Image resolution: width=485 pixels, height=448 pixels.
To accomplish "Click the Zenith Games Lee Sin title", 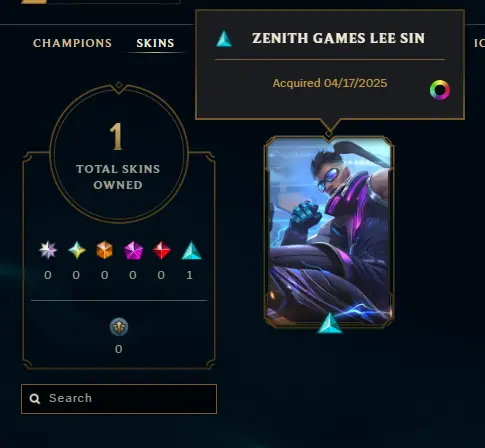I will [338, 38].
